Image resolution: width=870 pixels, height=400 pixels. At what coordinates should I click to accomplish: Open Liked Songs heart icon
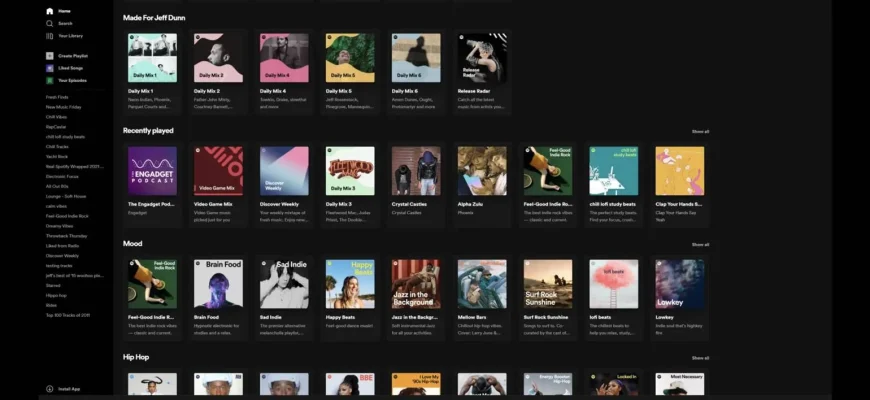point(49,68)
